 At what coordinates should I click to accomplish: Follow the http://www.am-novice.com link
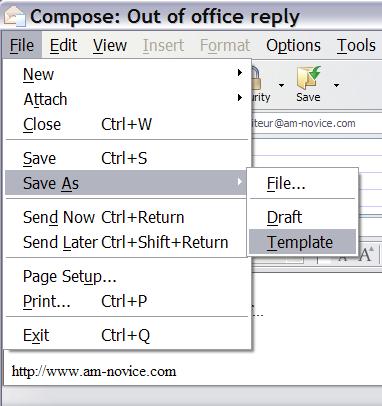[94, 371]
